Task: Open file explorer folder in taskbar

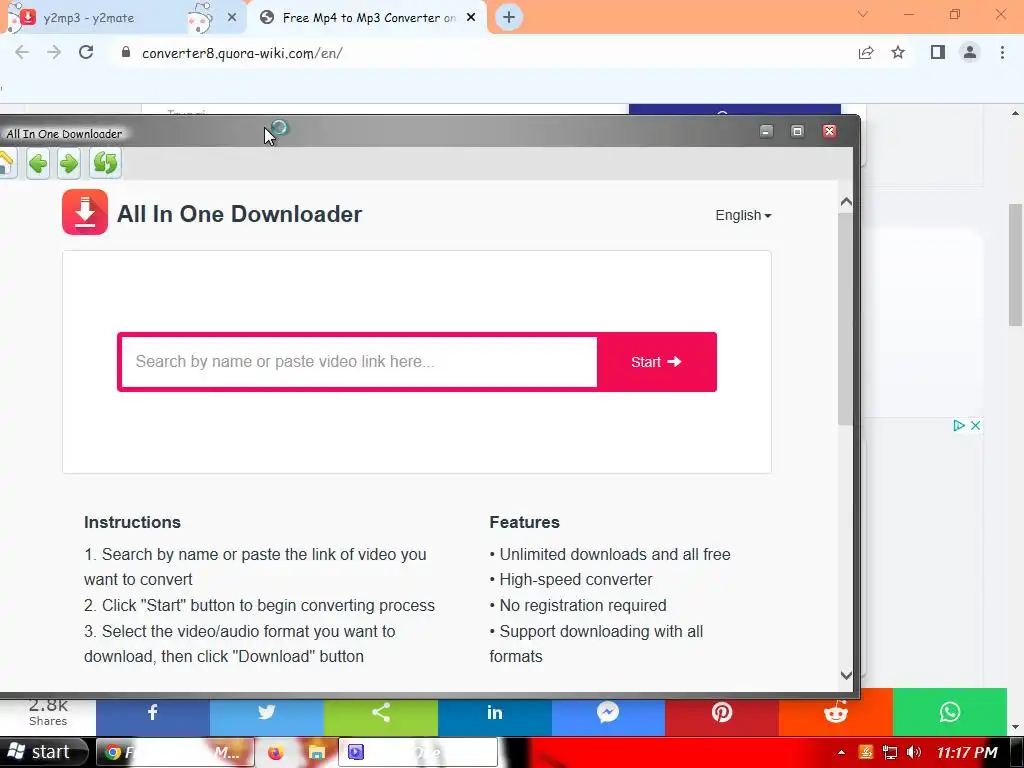Action: 317,752
